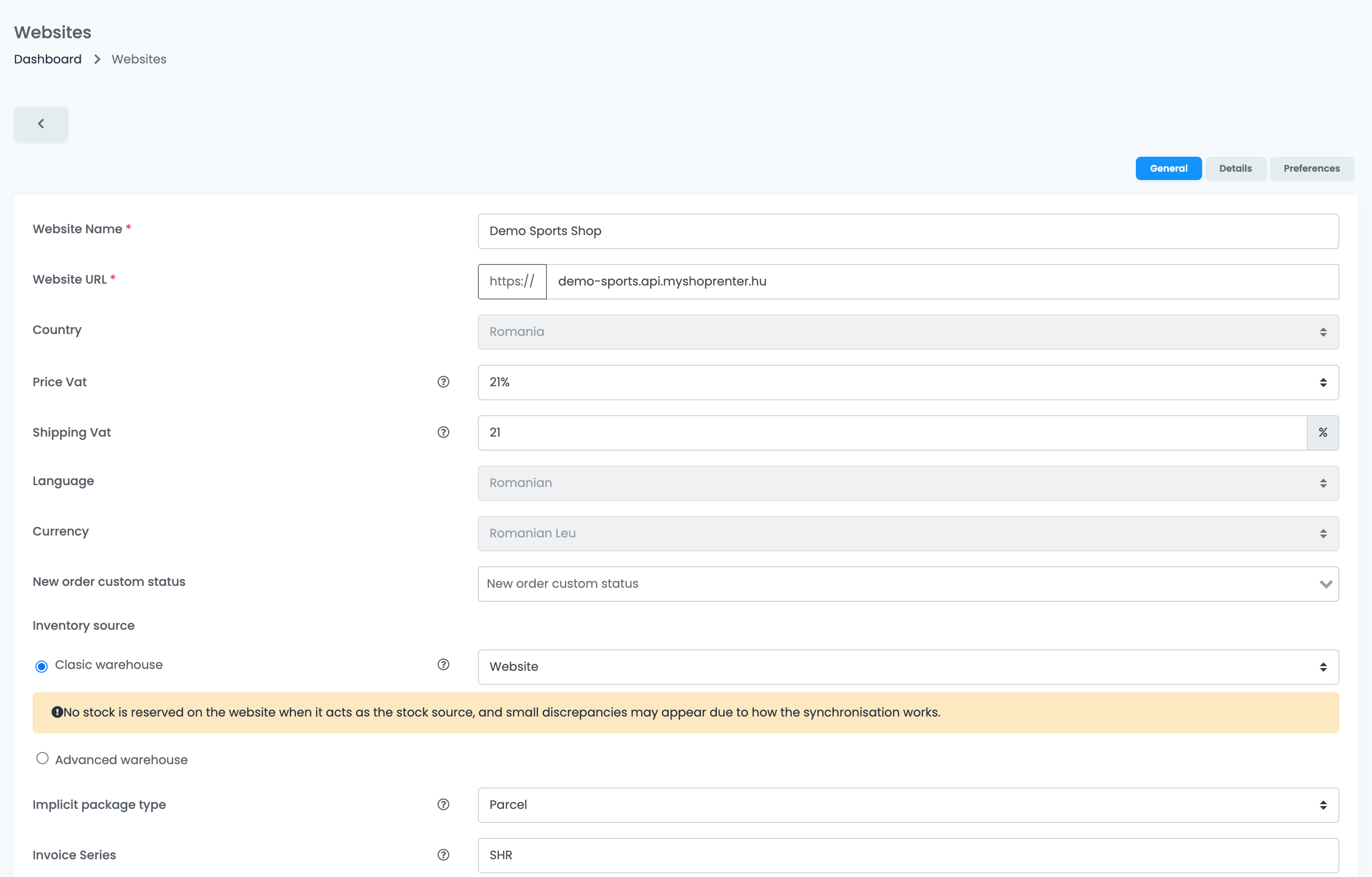This screenshot has height=877, width=1372.
Task: Click the Websites breadcrumb item
Action: 139,59
